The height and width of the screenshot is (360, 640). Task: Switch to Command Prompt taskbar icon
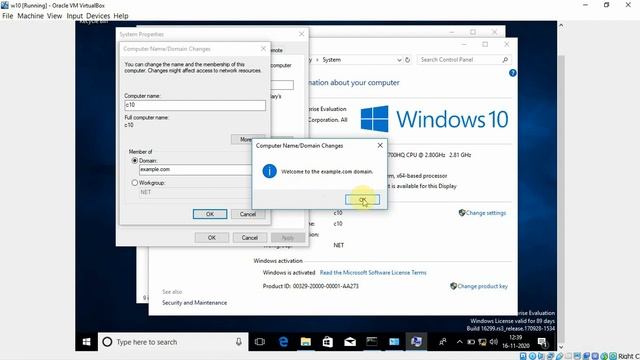tap(372, 342)
